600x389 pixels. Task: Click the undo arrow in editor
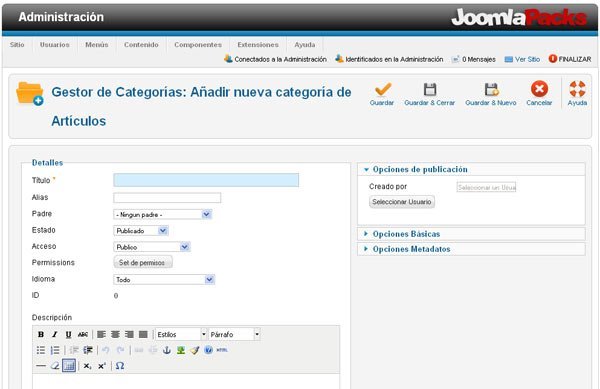(x=106, y=350)
